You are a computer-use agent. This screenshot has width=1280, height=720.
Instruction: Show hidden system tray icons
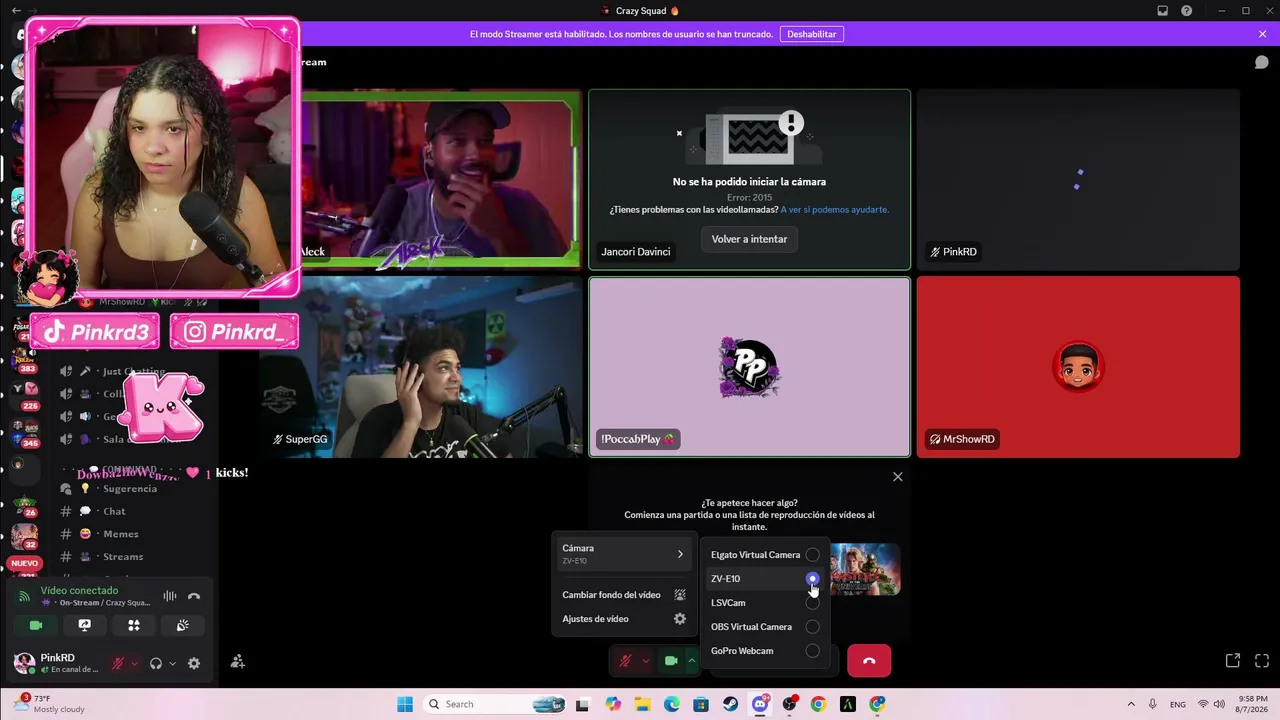(1131, 704)
